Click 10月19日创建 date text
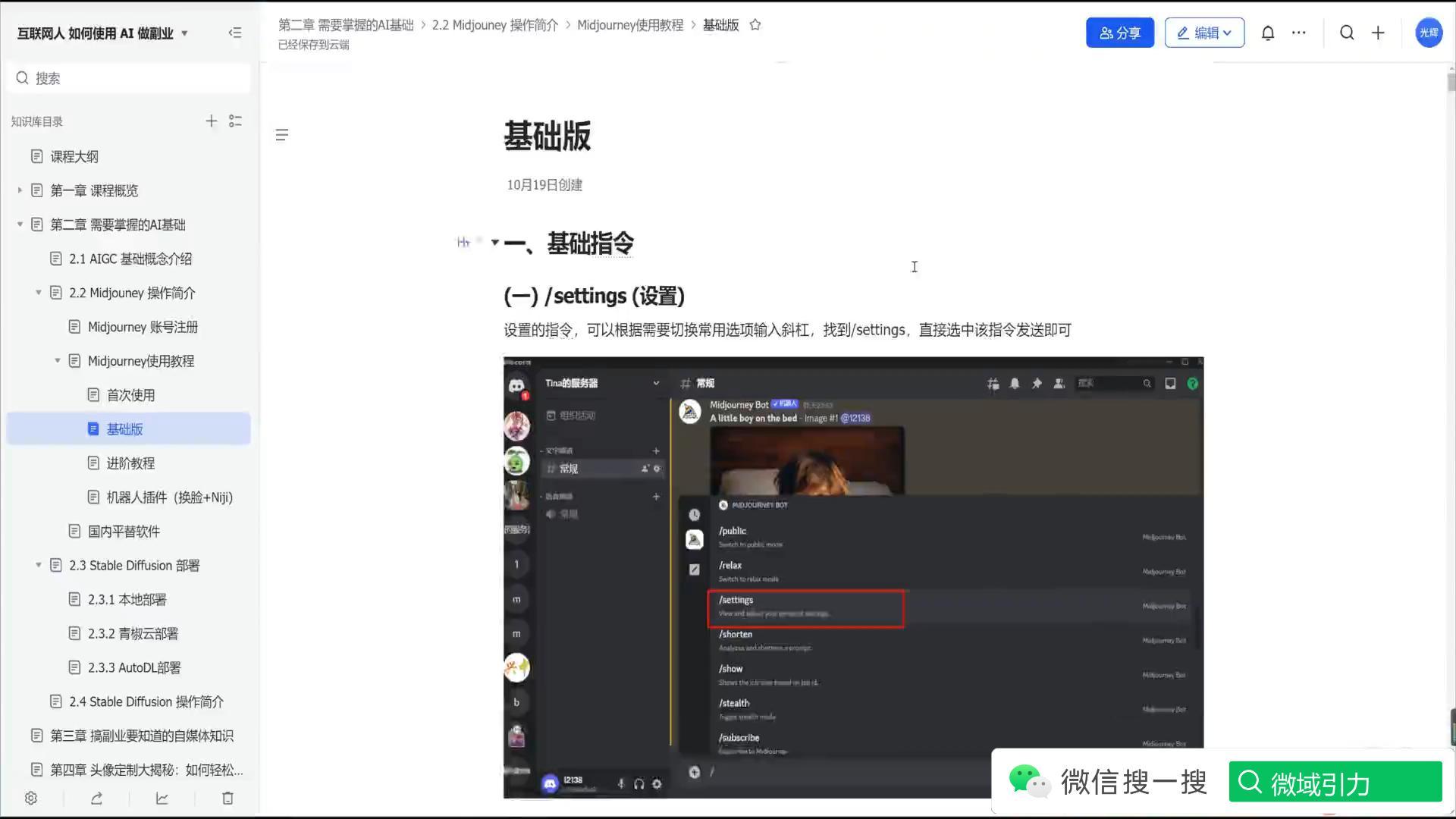1456x819 pixels. [544, 185]
